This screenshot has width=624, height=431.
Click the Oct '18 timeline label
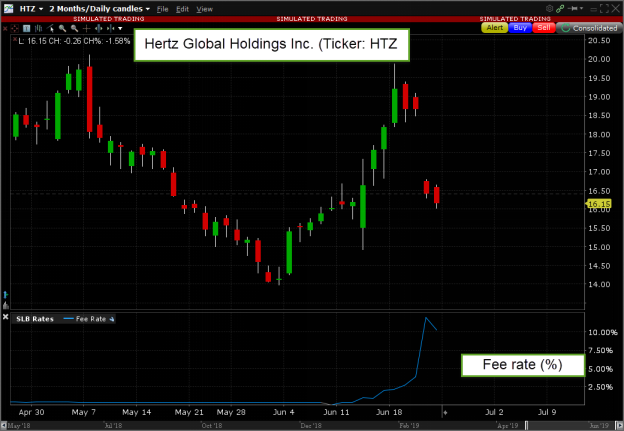[x=212, y=425]
